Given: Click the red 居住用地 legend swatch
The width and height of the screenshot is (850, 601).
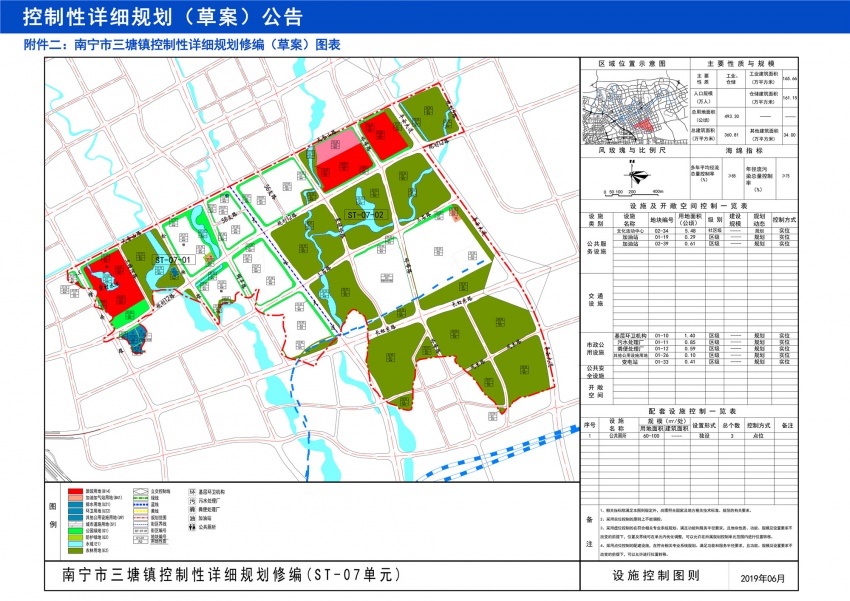Looking at the screenshot, I should [75, 492].
